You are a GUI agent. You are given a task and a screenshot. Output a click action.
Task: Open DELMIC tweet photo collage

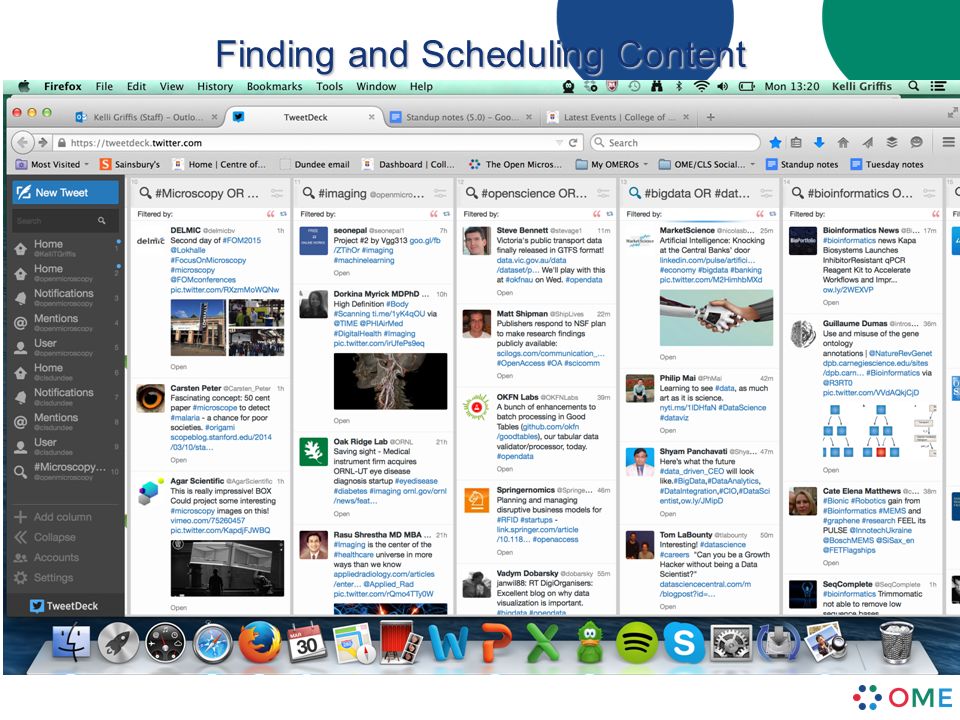[x=227, y=328]
